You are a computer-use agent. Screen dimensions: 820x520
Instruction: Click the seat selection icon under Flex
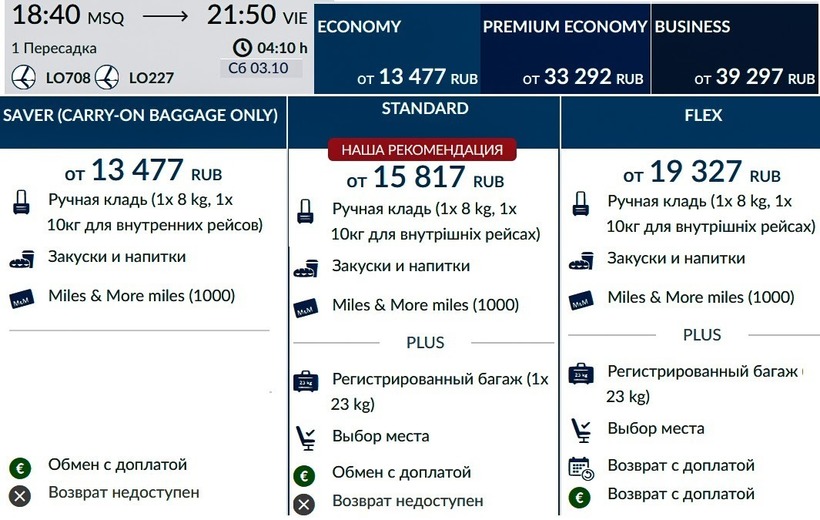581,430
